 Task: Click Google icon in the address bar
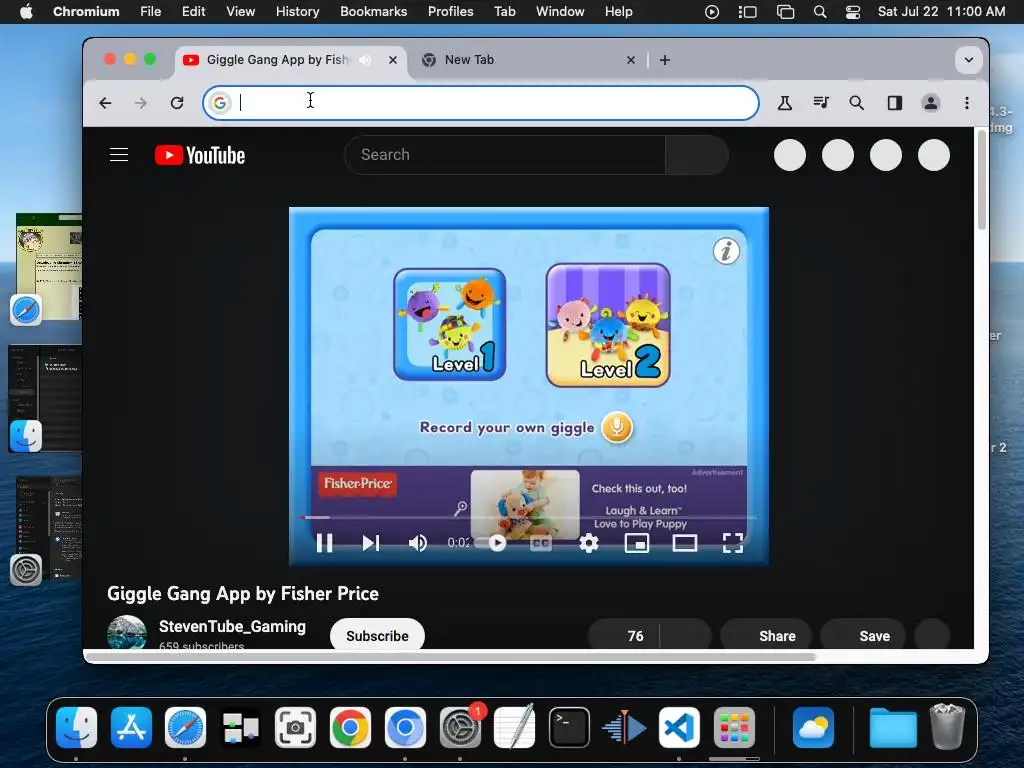click(220, 103)
